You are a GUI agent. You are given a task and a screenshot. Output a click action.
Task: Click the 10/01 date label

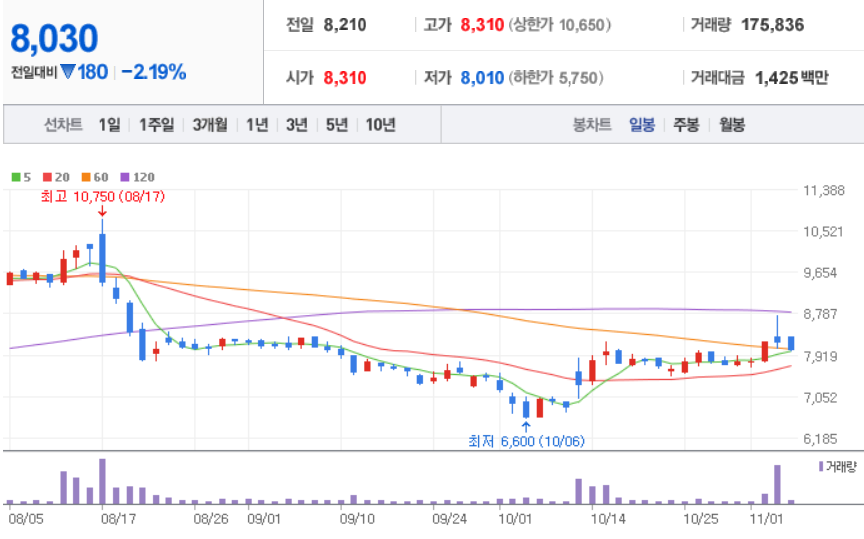pyautogui.click(x=515, y=519)
